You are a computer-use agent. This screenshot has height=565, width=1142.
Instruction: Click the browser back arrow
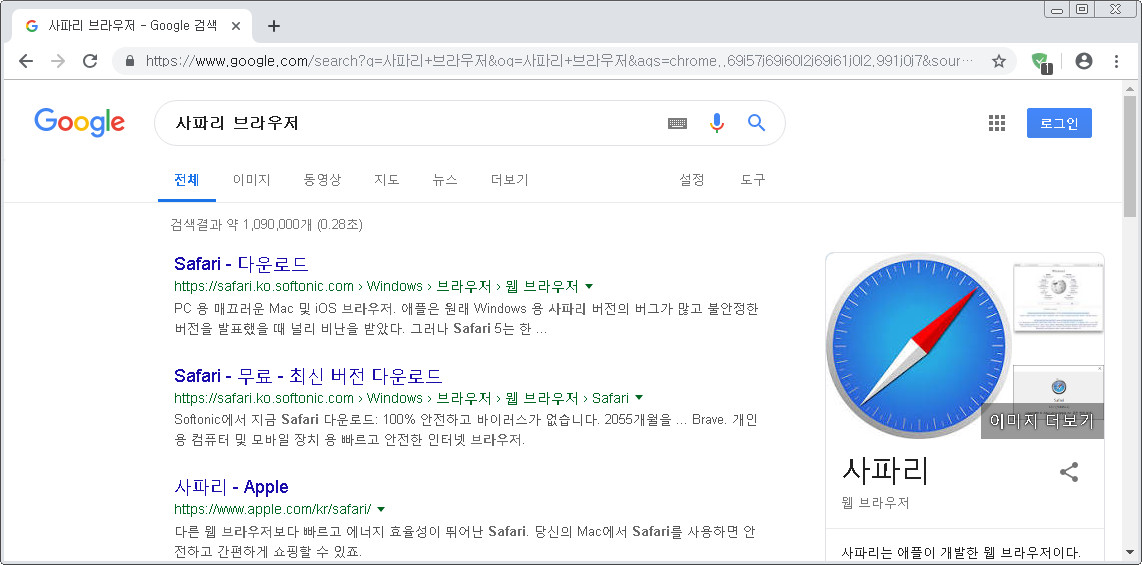[26, 61]
